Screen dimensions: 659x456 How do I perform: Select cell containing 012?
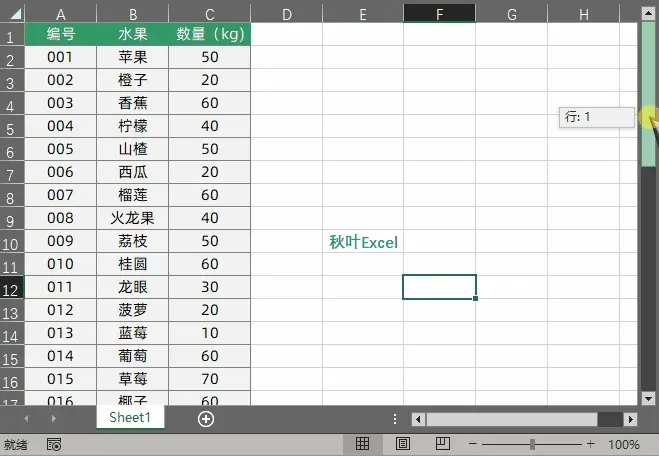pyautogui.click(x=61, y=310)
